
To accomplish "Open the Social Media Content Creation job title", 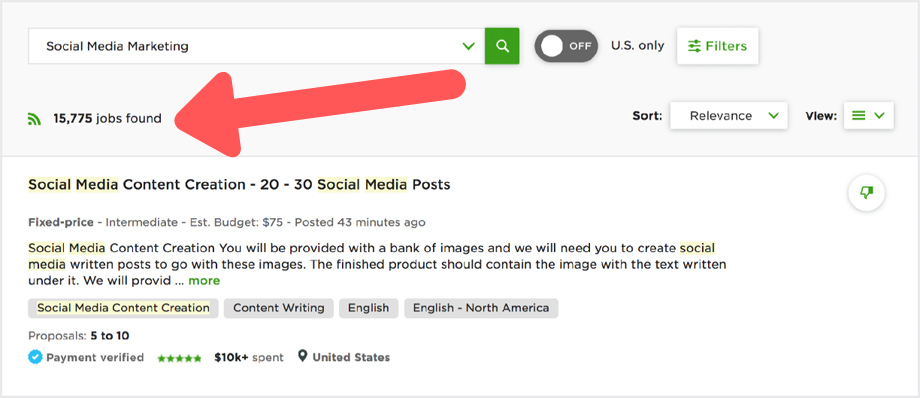I will tap(239, 184).
